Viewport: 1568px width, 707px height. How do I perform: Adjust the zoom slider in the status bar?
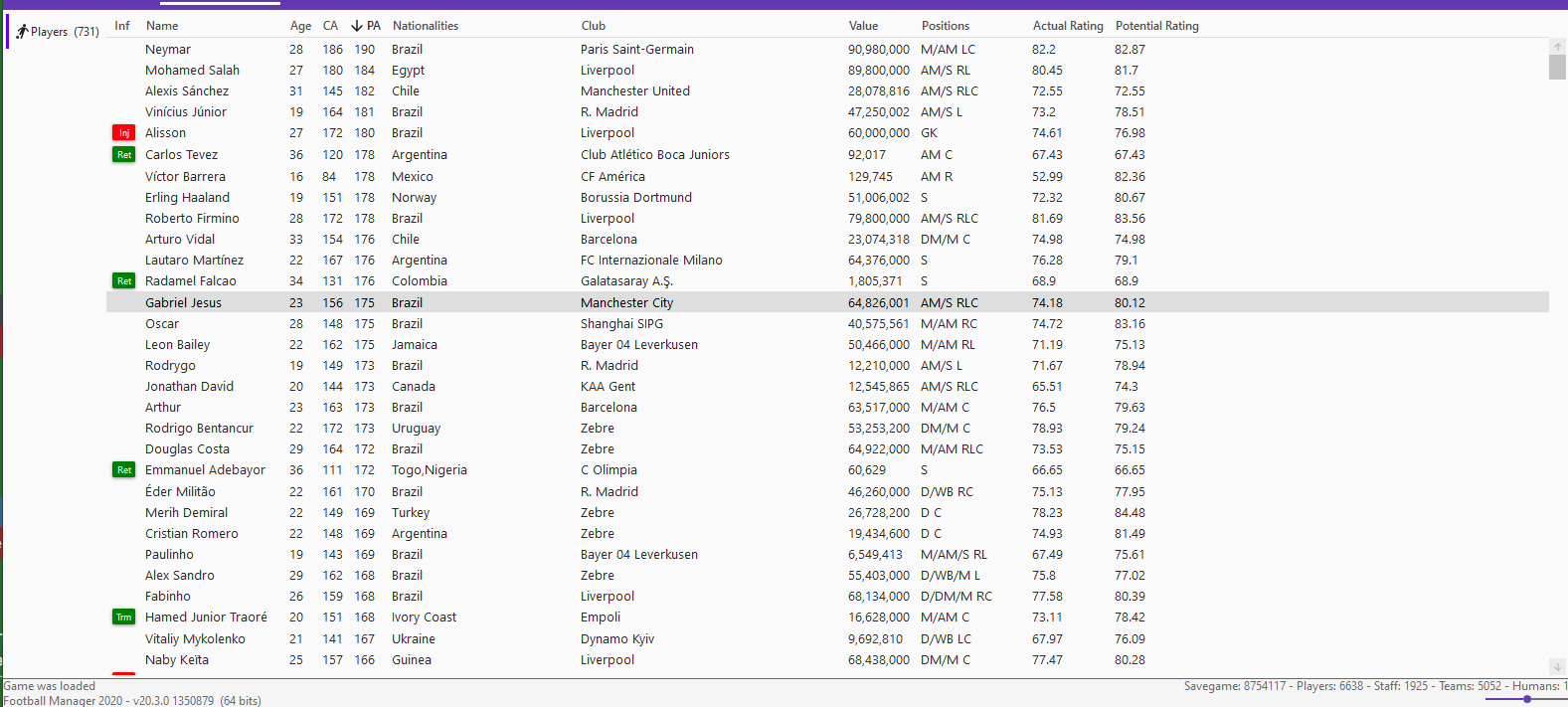point(1526,699)
